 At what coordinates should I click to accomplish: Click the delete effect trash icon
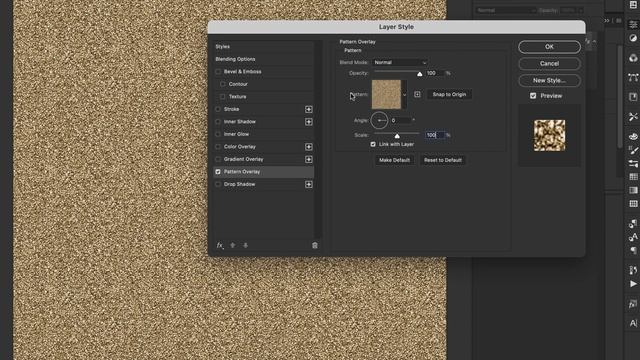pyautogui.click(x=315, y=245)
